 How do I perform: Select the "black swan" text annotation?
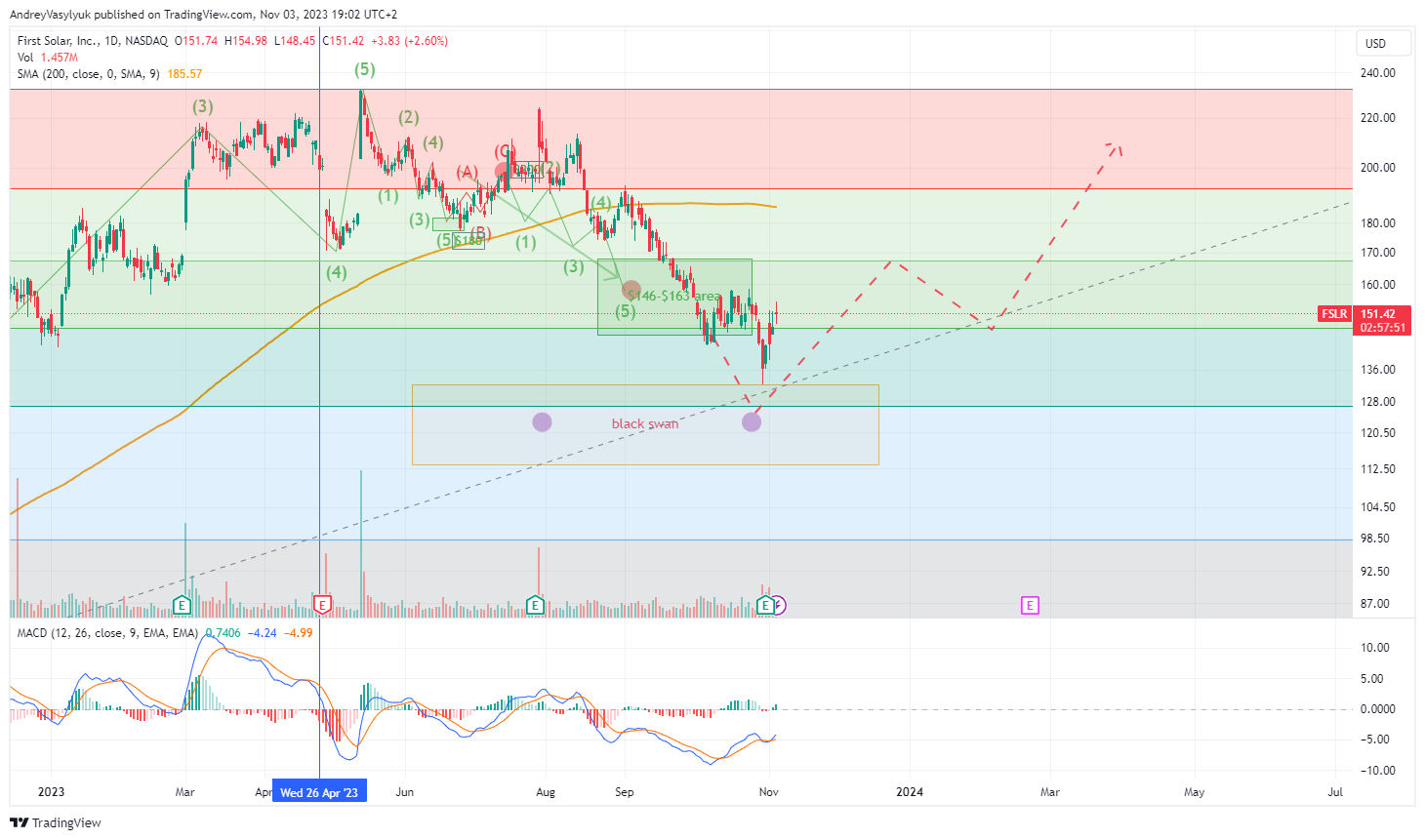point(645,423)
